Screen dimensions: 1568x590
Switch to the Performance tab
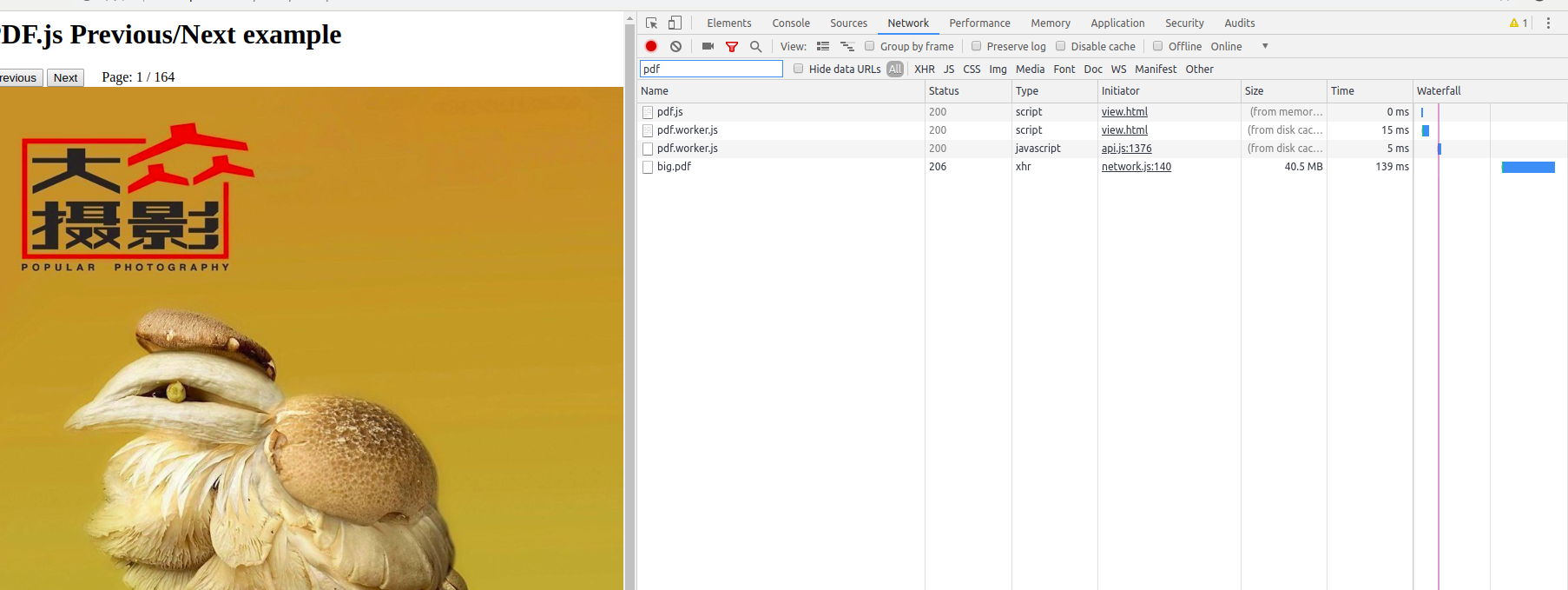pos(979,23)
